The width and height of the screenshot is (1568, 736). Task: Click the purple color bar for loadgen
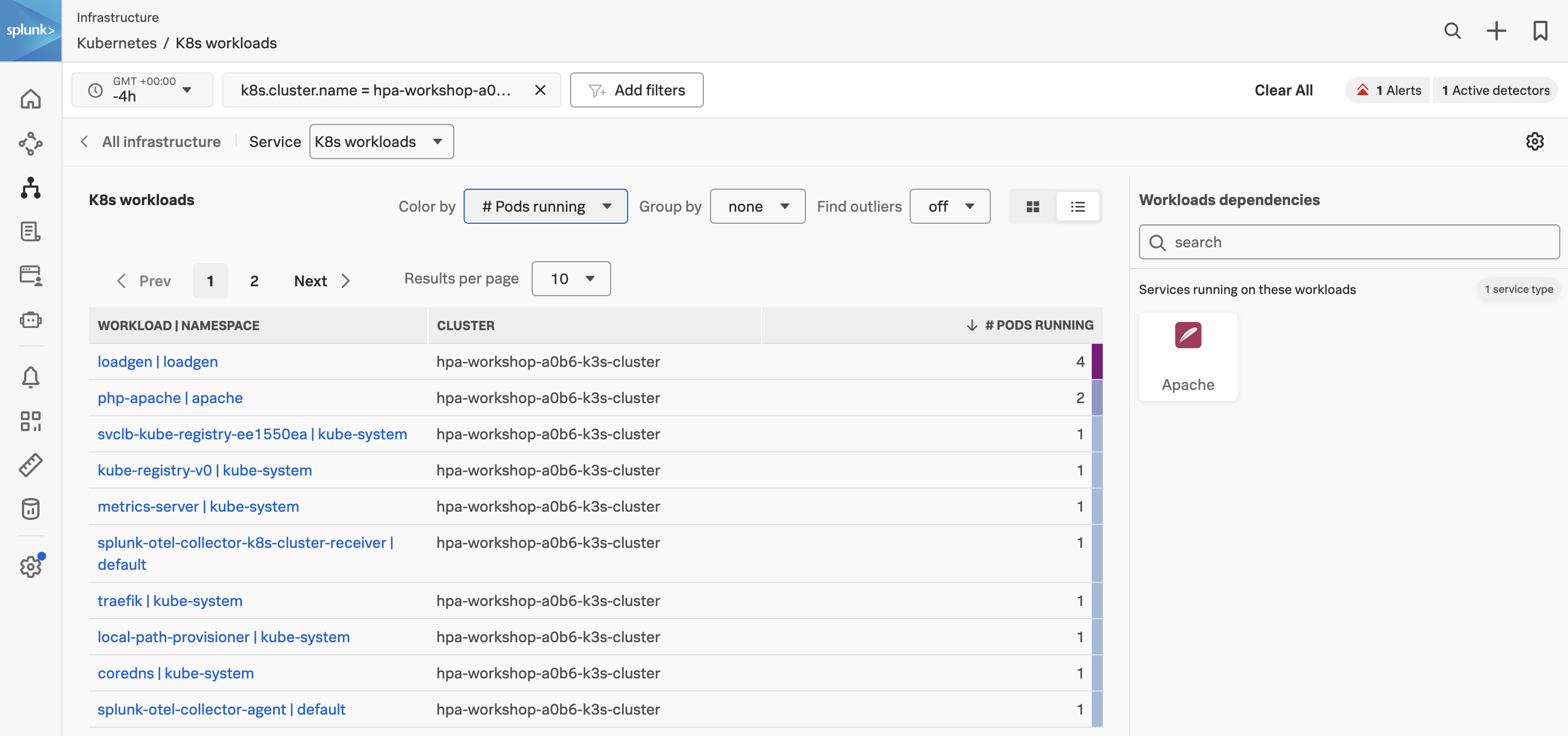click(x=1097, y=362)
